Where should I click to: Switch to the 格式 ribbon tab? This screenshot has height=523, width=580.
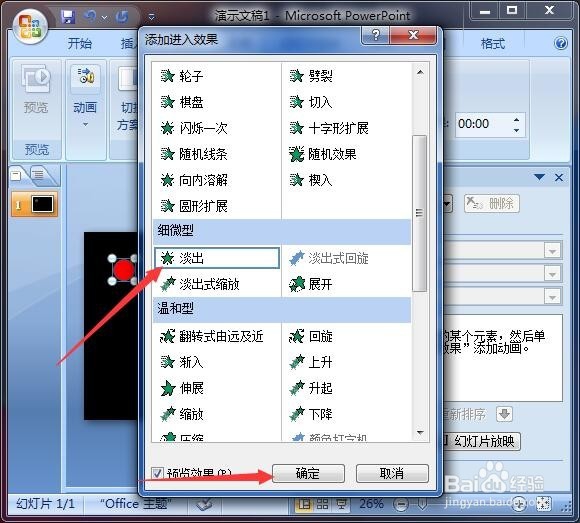pos(493,44)
